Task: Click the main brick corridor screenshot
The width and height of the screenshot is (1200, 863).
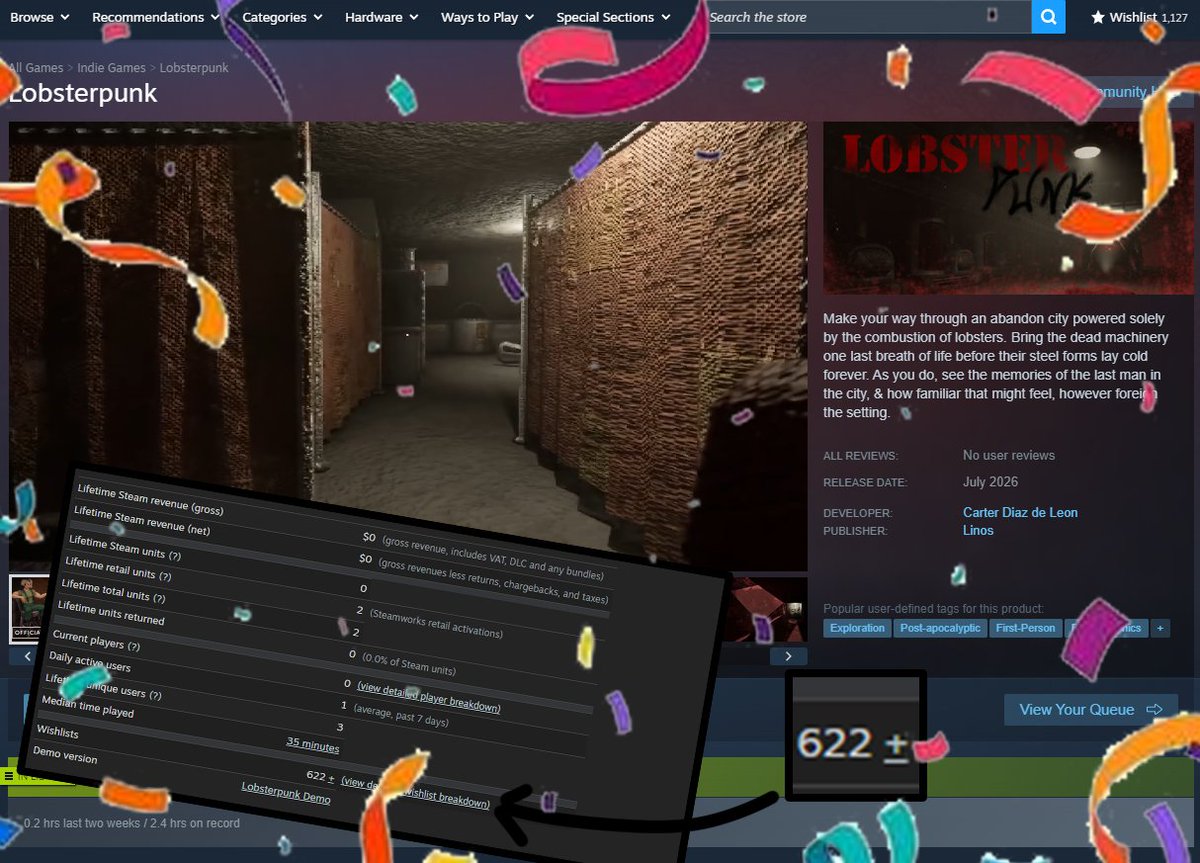Action: pos(408,346)
